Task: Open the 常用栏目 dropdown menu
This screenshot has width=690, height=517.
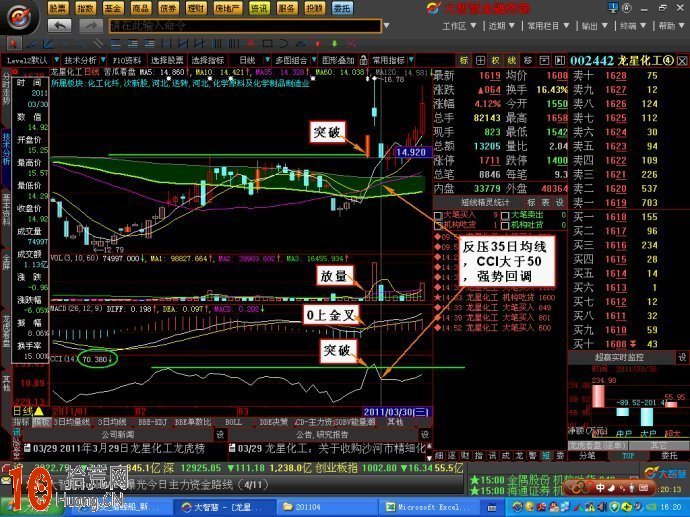Action: click(x=549, y=26)
